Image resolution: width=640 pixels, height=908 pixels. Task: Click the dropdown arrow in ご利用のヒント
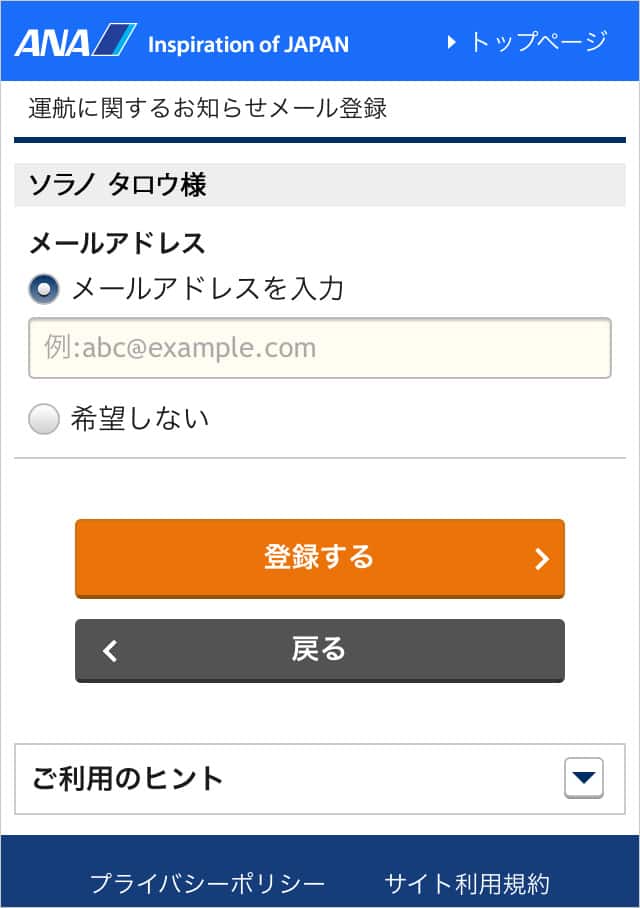(x=584, y=778)
